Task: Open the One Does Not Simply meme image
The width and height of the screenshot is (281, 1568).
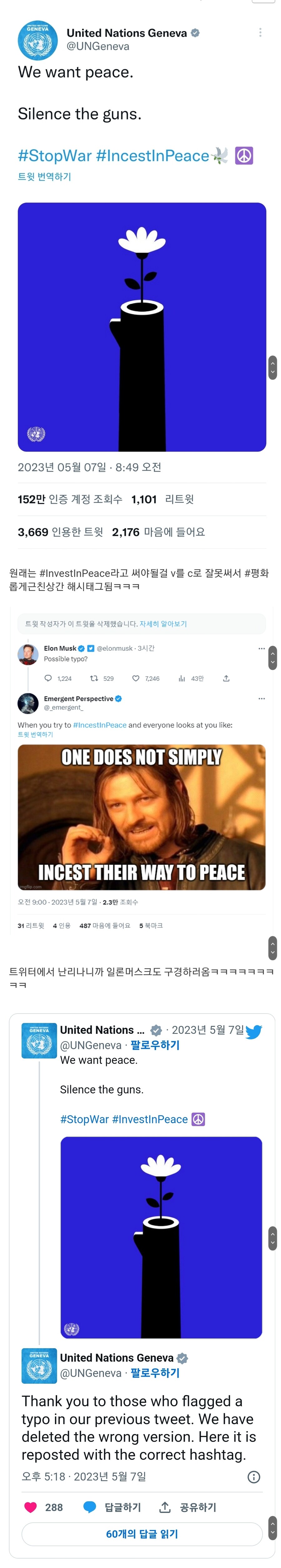Action: (141, 816)
